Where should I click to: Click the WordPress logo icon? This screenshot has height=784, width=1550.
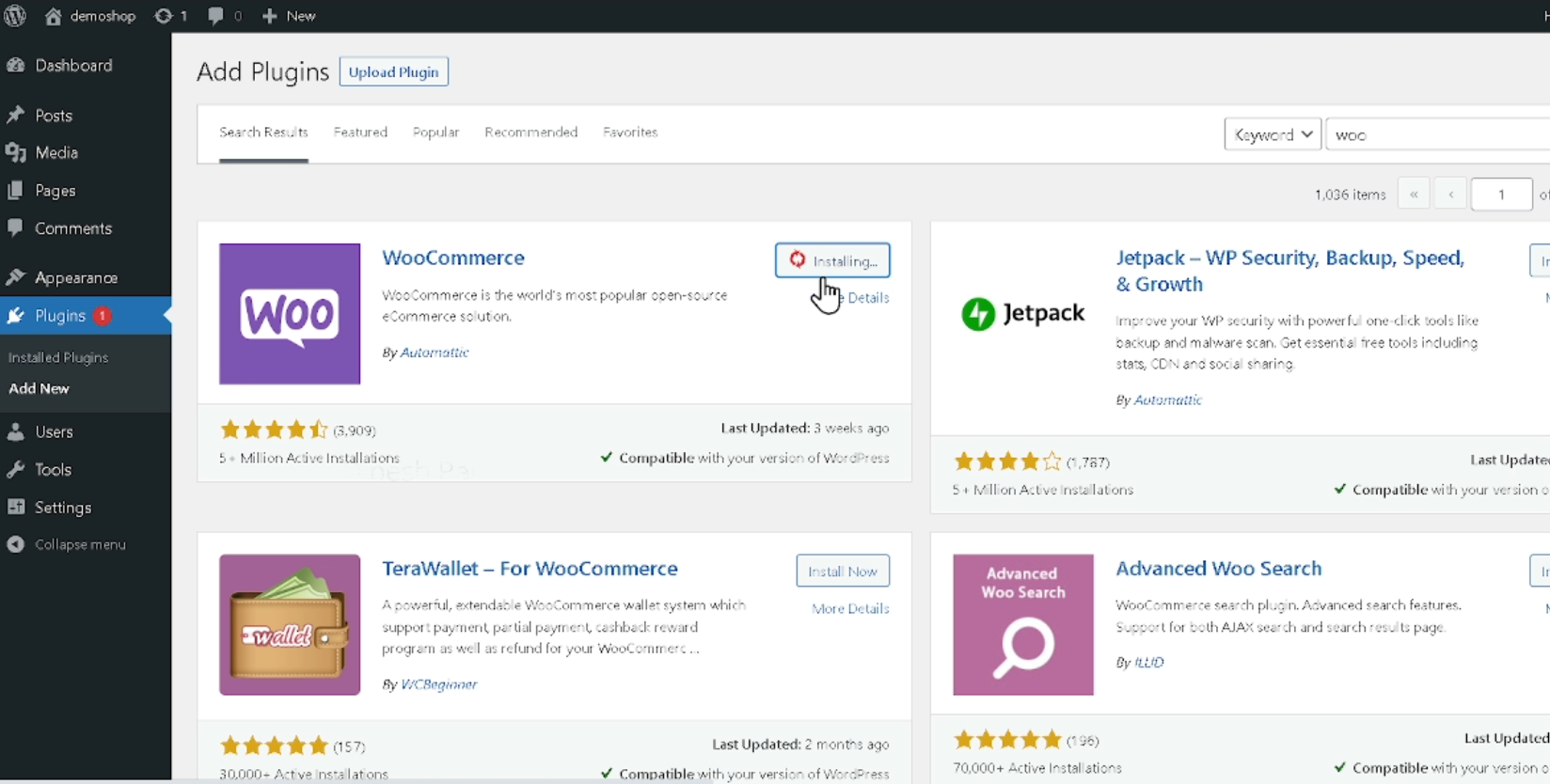[15, 16]
